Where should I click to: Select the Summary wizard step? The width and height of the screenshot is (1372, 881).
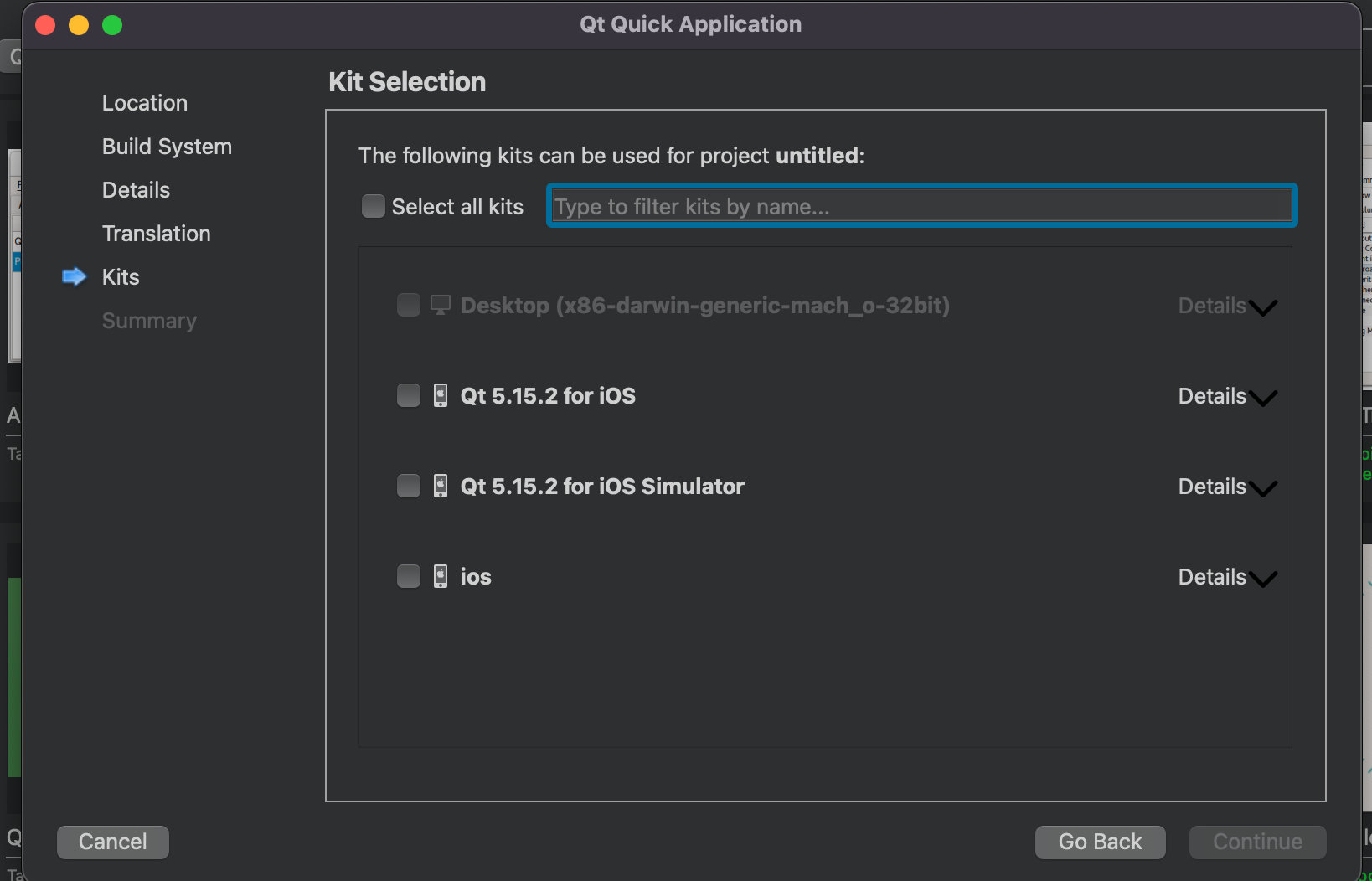(149, 321)
